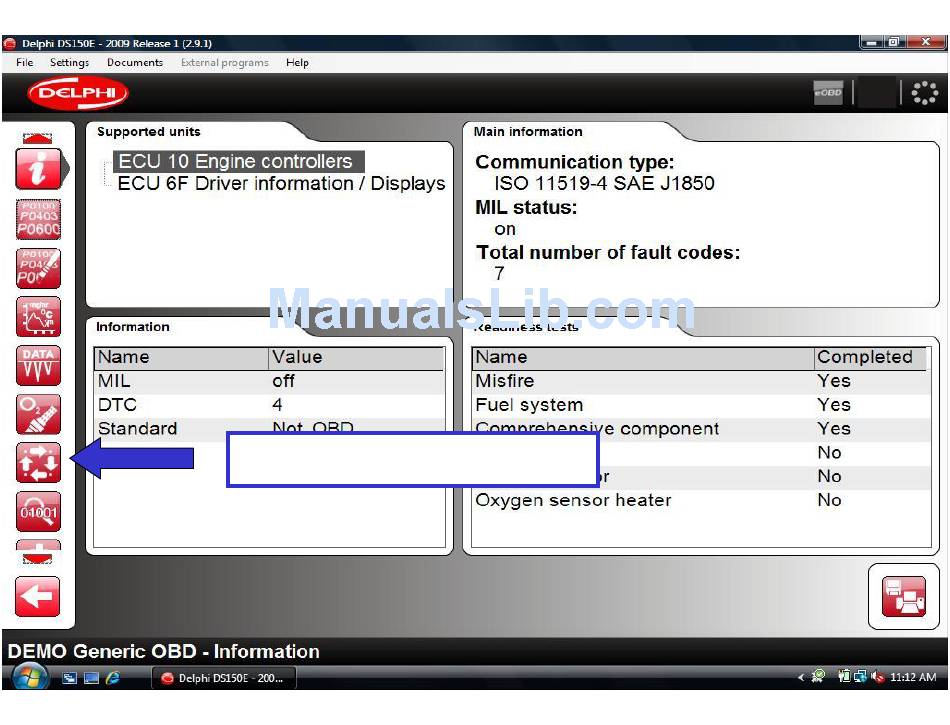950x725 pixels.
Task: Open the DATA freeze frame icon
Action: point(38,366)
